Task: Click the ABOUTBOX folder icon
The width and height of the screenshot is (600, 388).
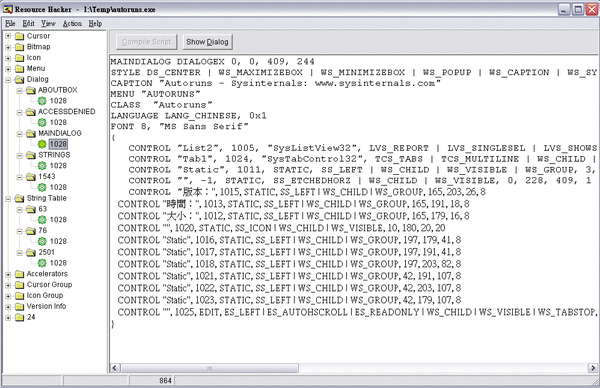Action: [x=31, y=90]
